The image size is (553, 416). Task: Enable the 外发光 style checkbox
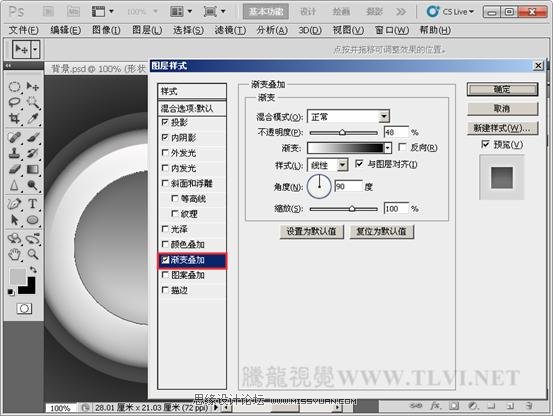(165, 153)
